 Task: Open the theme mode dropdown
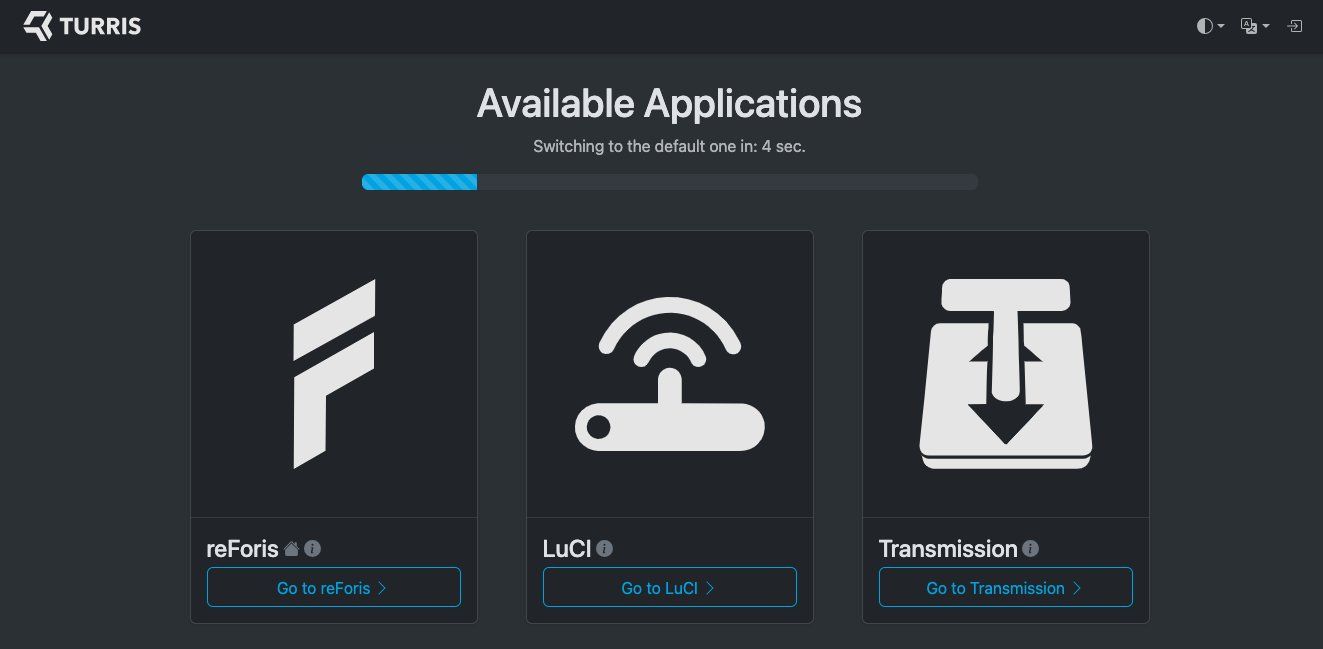click(x=1210, y=26)
